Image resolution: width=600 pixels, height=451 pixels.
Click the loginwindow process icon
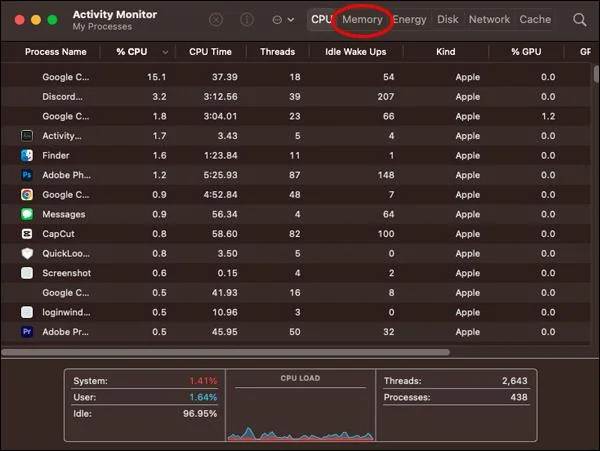(x=27, y=312)
